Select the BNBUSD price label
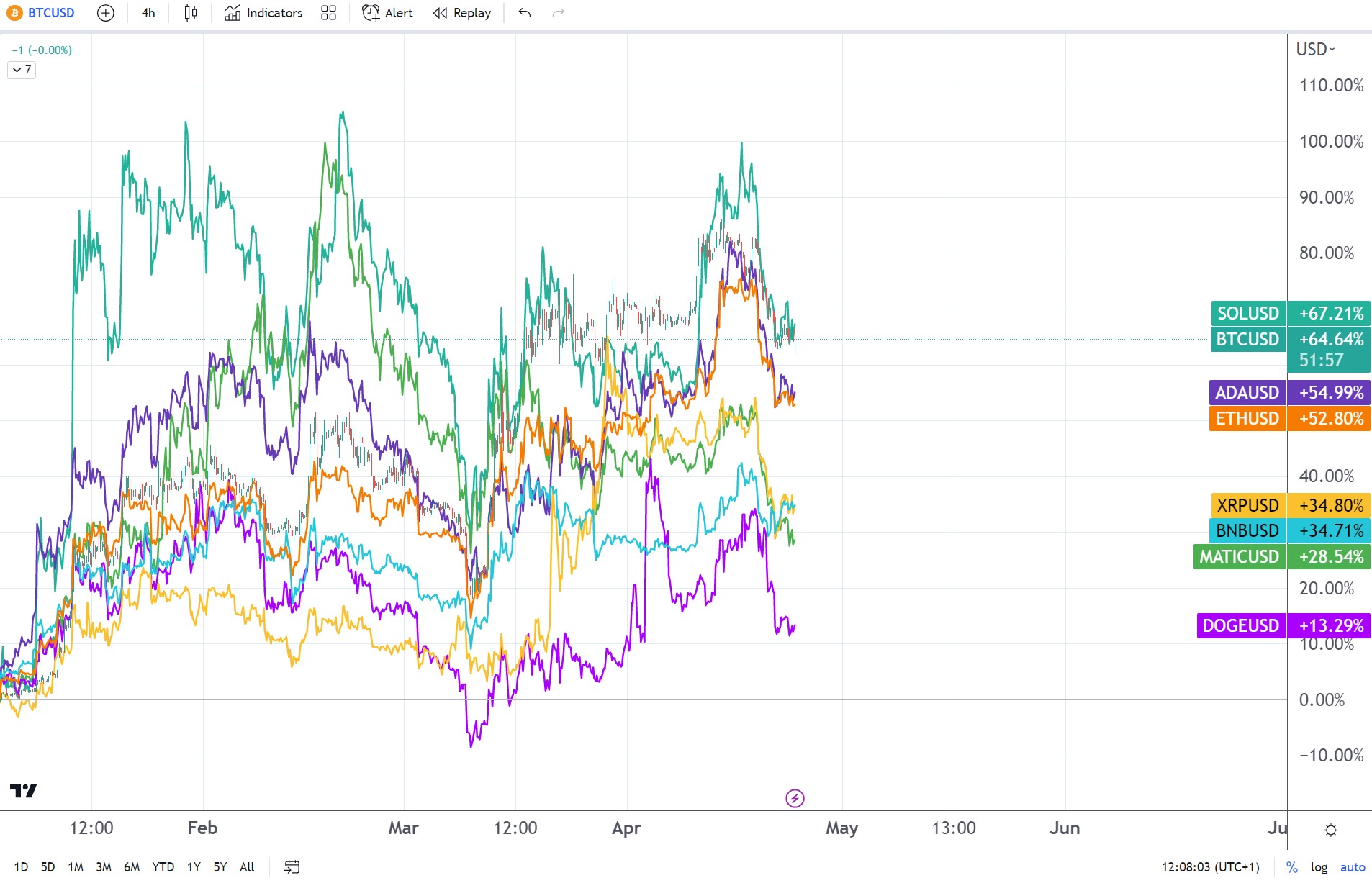 point(1248,530)
